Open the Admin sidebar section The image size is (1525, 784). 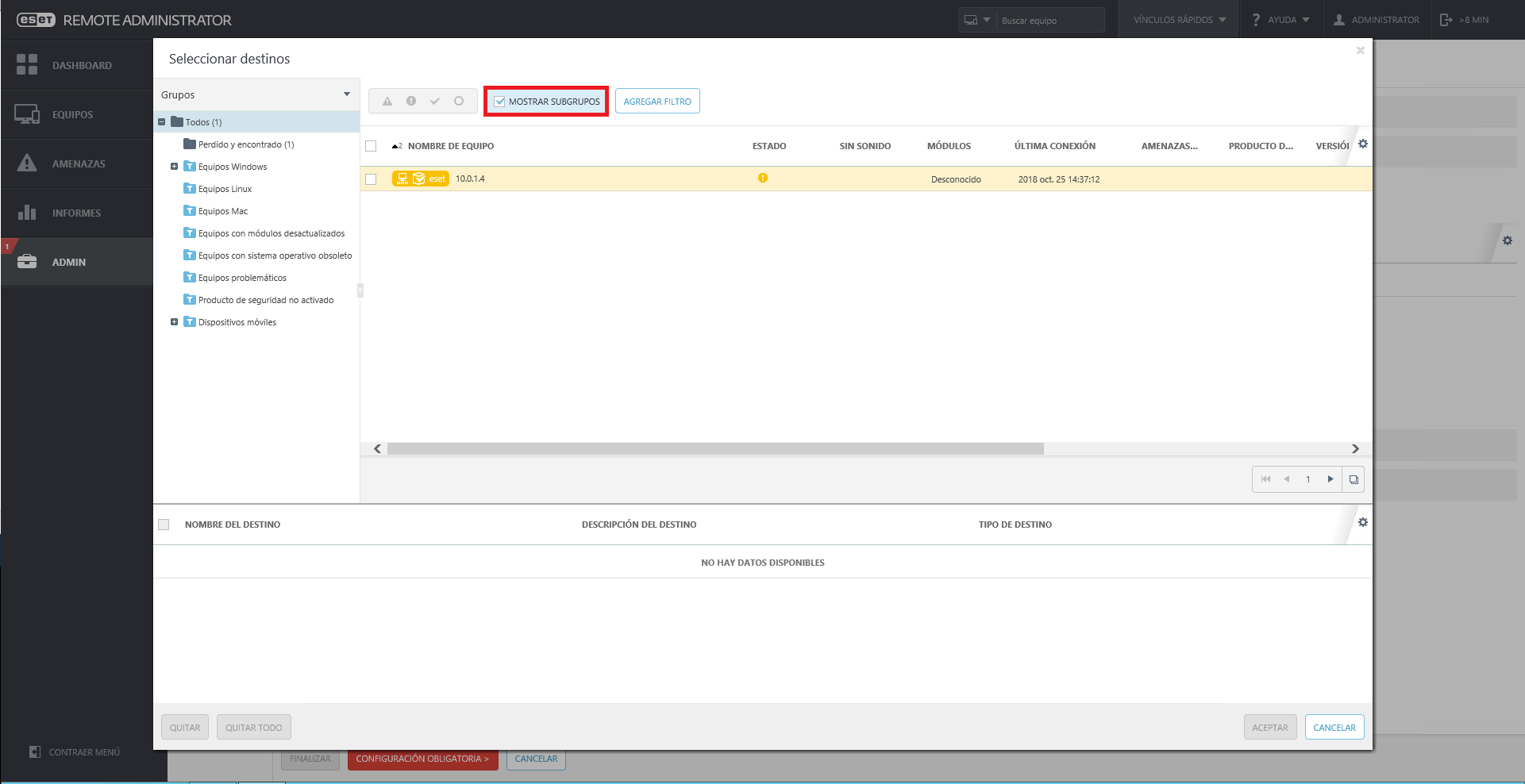pyautogui.click(x=76, y=262)
